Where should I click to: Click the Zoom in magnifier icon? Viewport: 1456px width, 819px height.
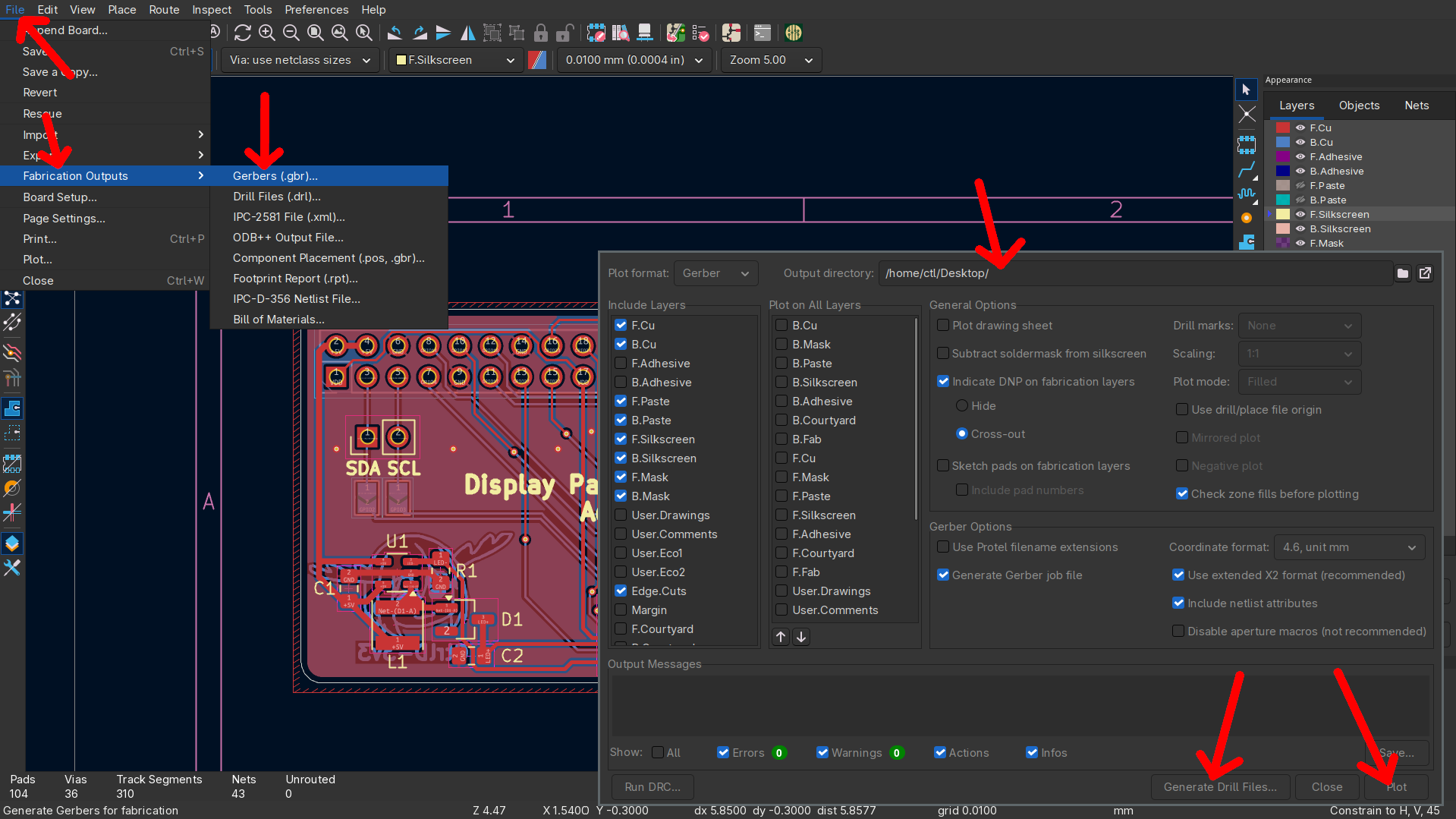[x=266, y=33]
